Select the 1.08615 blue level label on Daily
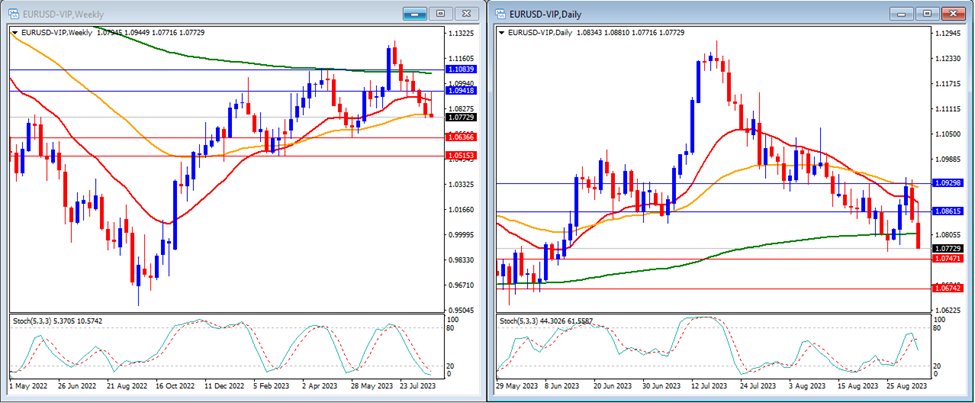Viewport: 975px width, 403px height. click(948, 212)
